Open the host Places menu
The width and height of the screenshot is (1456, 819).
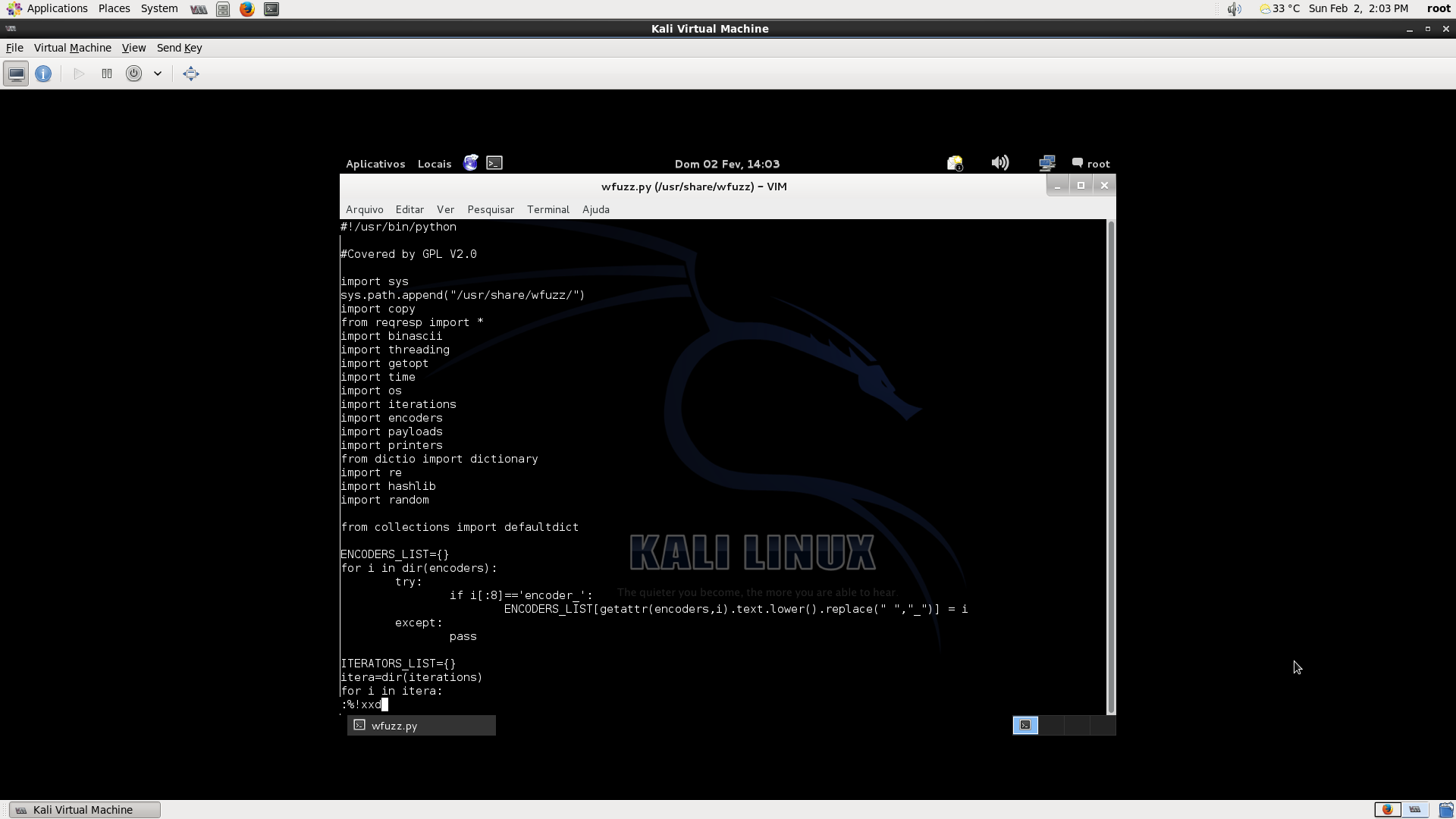pos(114,8)
